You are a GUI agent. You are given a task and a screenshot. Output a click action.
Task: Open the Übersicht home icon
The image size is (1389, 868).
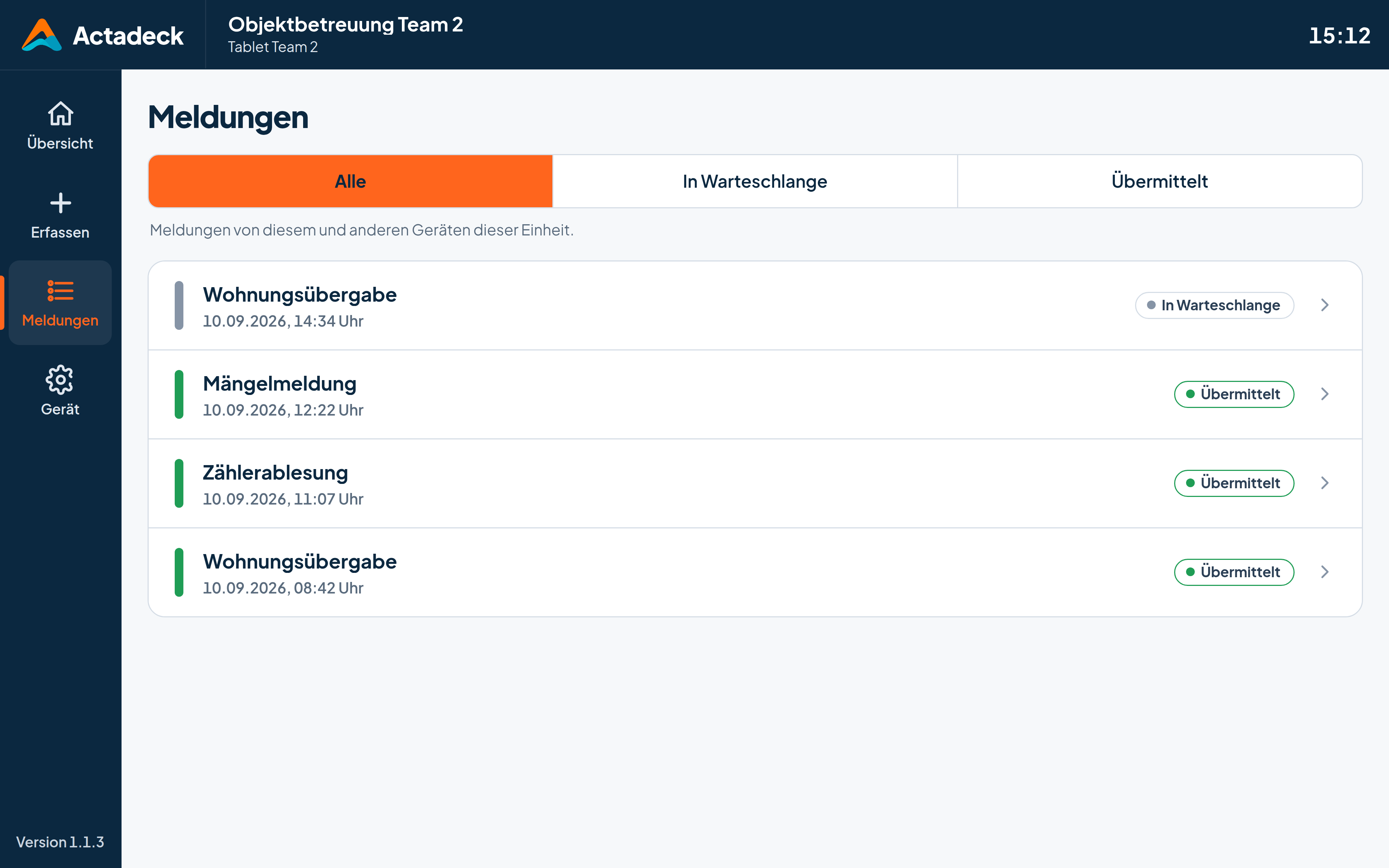(x=60, y=113)
